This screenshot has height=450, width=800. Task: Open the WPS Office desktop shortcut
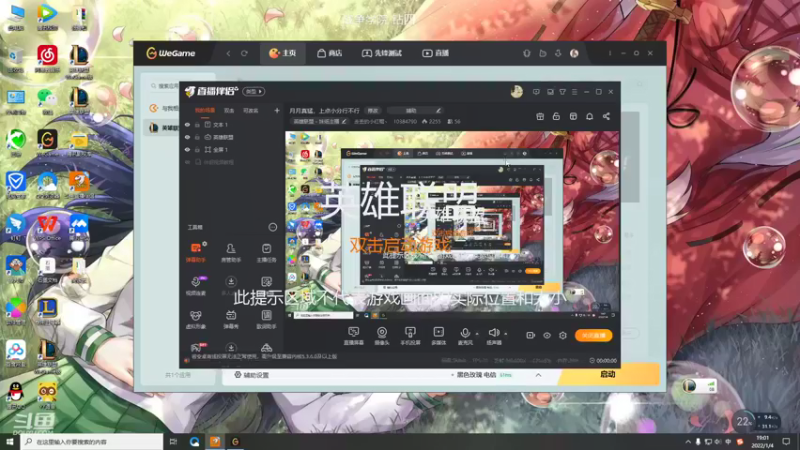pos(47,228)
